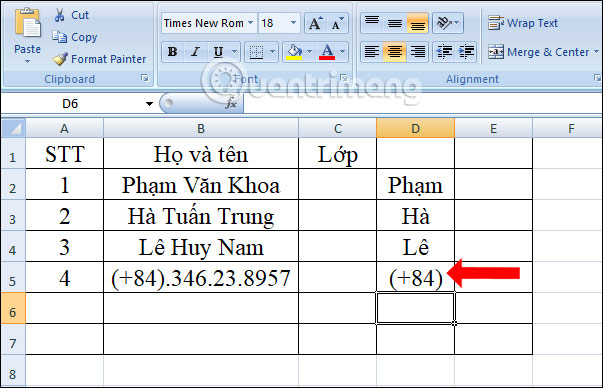Expand the font size dropdown arrow
Image resolution: width=603 pixels, height=388 pixels.
tap(293, 23)
